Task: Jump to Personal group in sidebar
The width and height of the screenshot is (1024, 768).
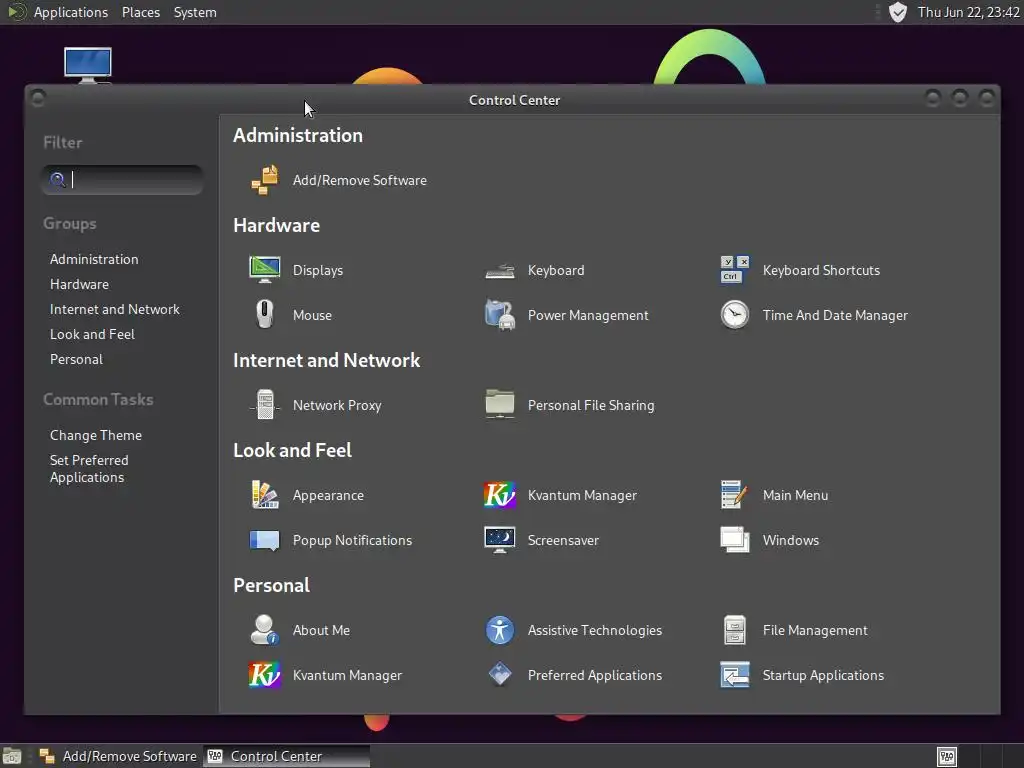Action: tap(76, 359)
